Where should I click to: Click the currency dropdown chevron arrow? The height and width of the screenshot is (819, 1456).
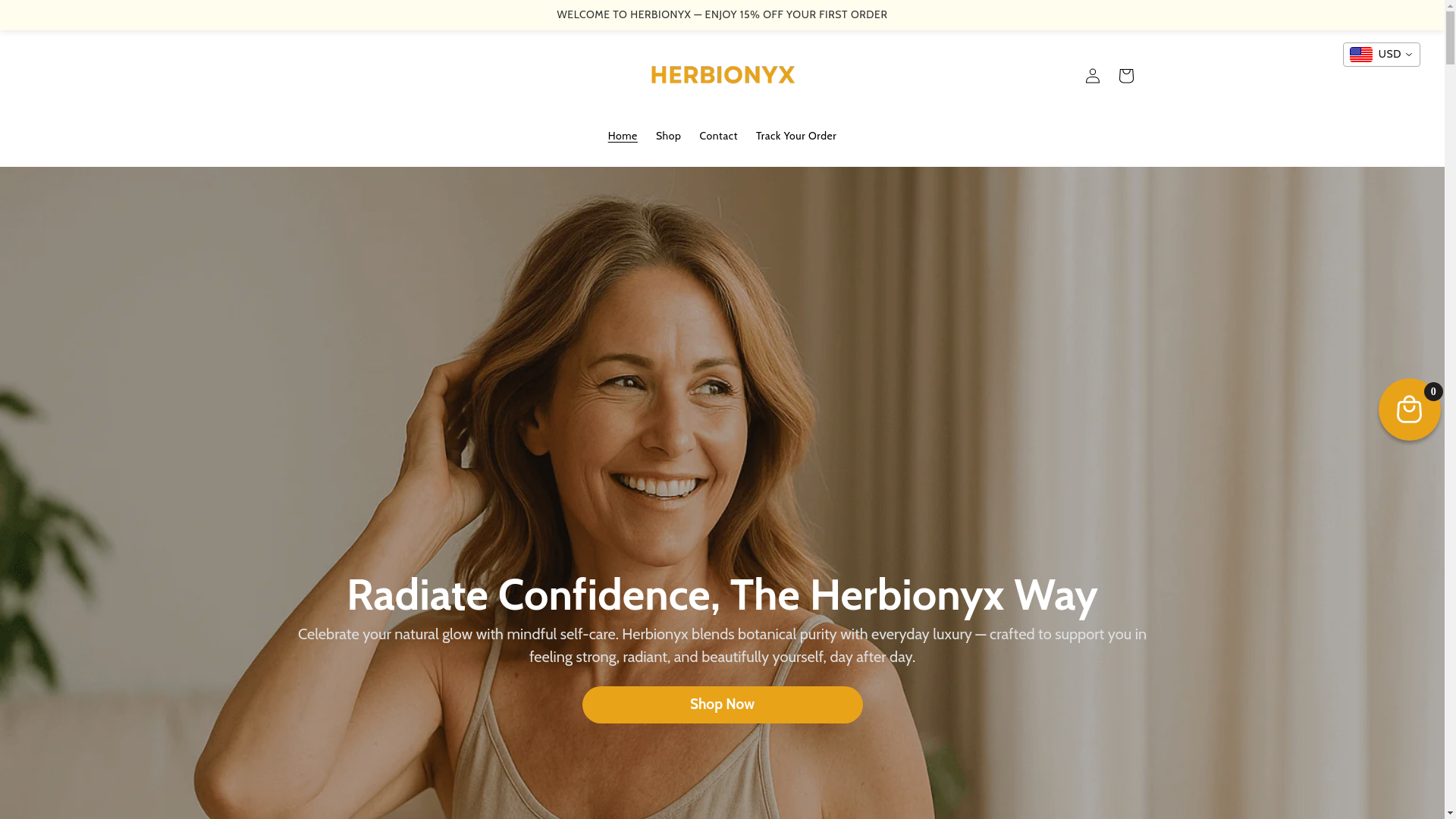click(x=1409, y=55)
